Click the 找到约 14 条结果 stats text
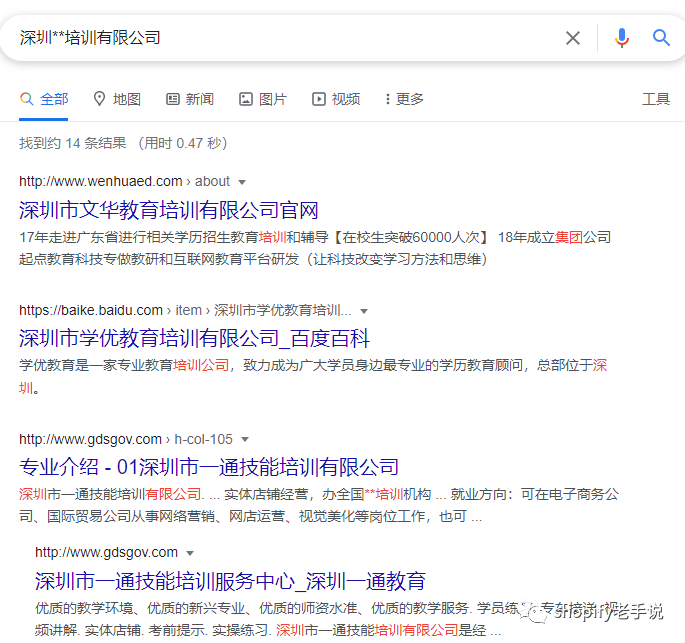Viewport: 685px width, 643px height. pyautogui.click(x=123, y=143)
